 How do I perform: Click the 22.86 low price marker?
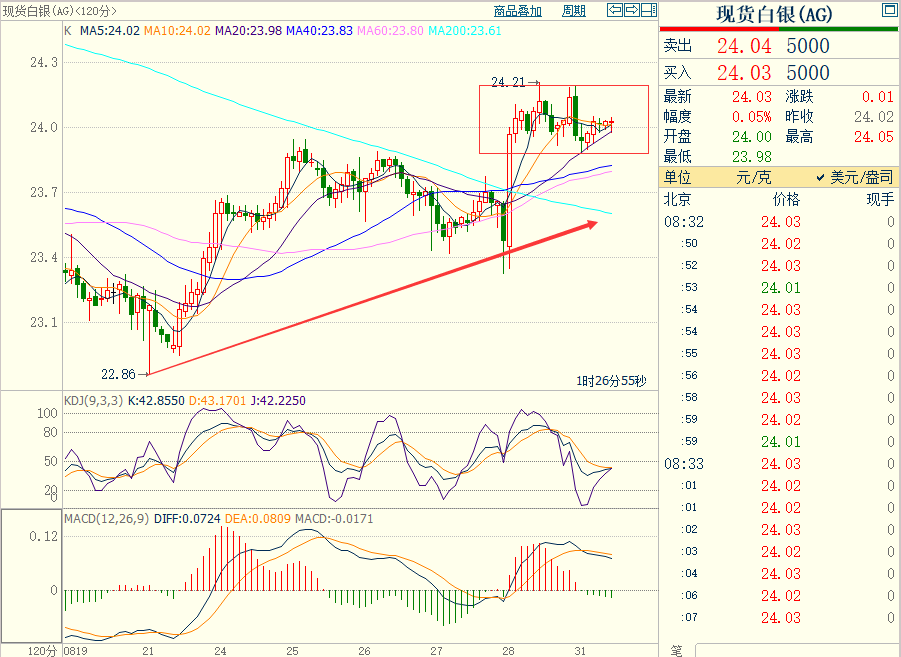[118, 374]
